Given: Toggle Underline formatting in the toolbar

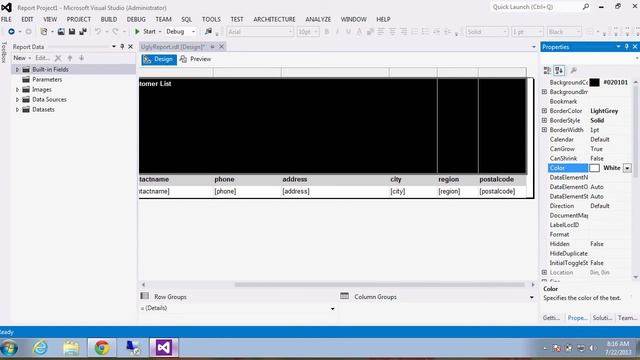Looking at the screenshot, I should [x=348, y=31].
